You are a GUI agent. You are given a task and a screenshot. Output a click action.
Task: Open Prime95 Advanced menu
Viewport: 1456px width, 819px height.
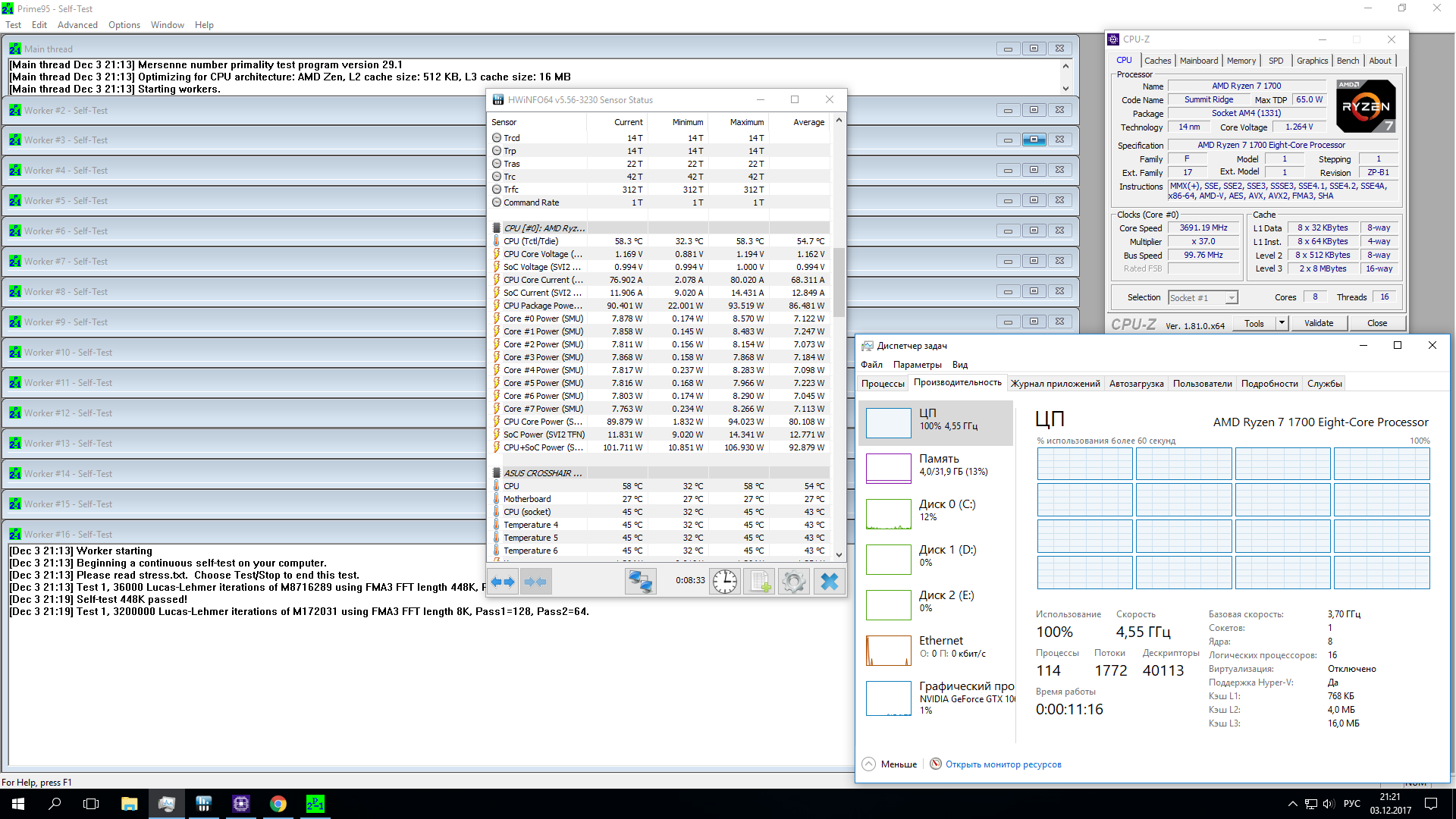pos(77,25)
